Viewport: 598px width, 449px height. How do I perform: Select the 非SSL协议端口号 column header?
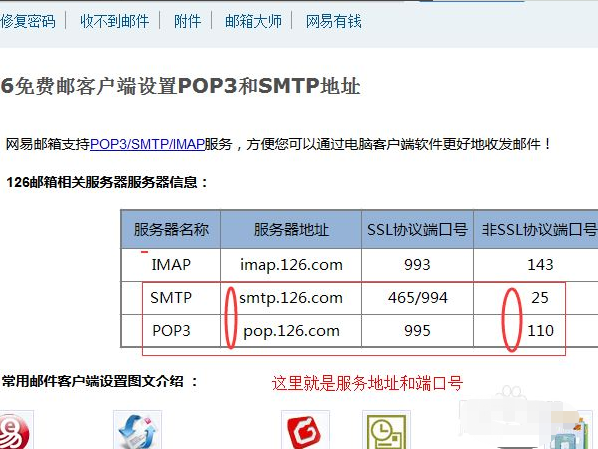click(x=536, y=229)
